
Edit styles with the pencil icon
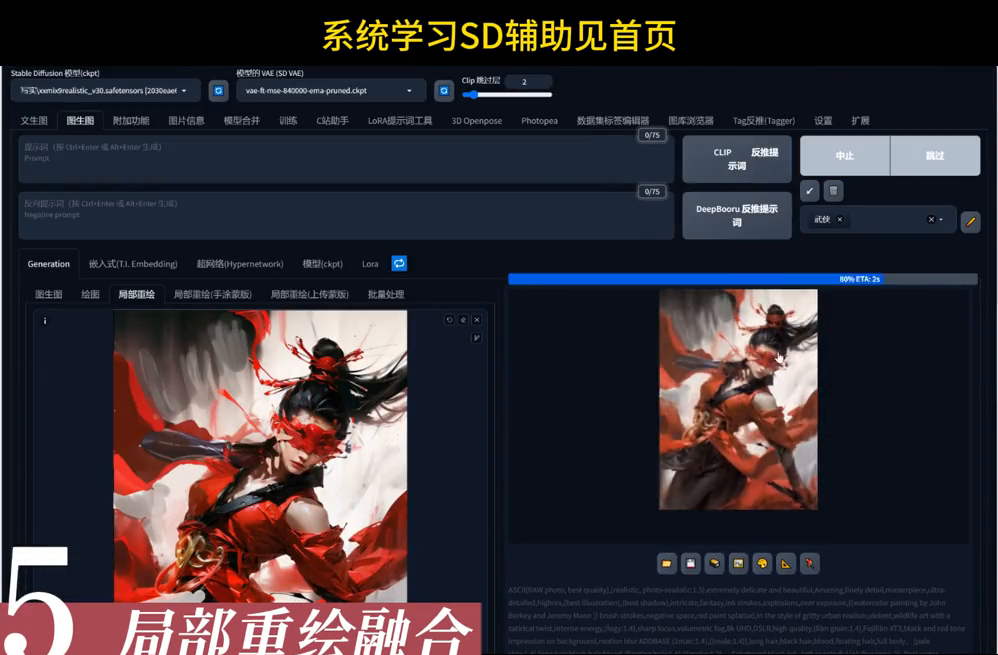[x=970, y=222]
